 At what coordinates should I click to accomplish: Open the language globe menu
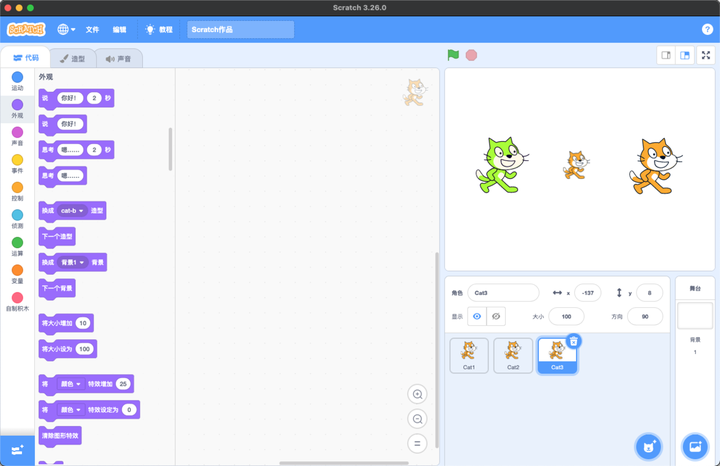pos(66,29)
